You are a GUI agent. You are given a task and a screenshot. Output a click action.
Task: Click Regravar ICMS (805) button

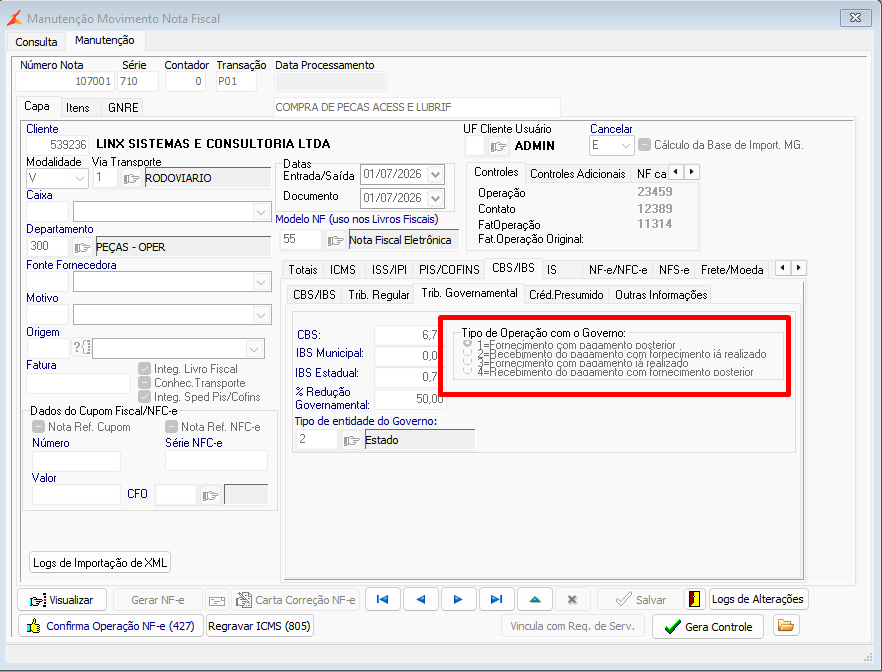point(259,625)
